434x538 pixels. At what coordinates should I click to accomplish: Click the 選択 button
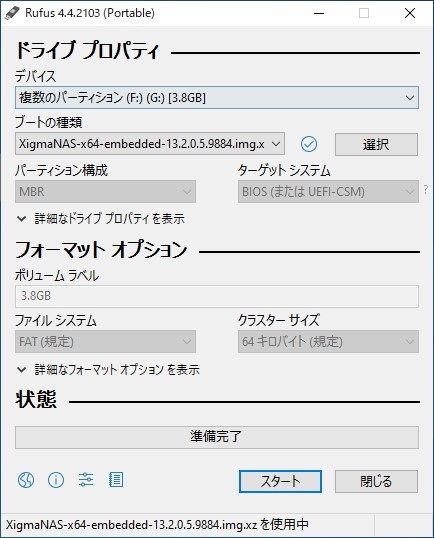pos(376,144)
